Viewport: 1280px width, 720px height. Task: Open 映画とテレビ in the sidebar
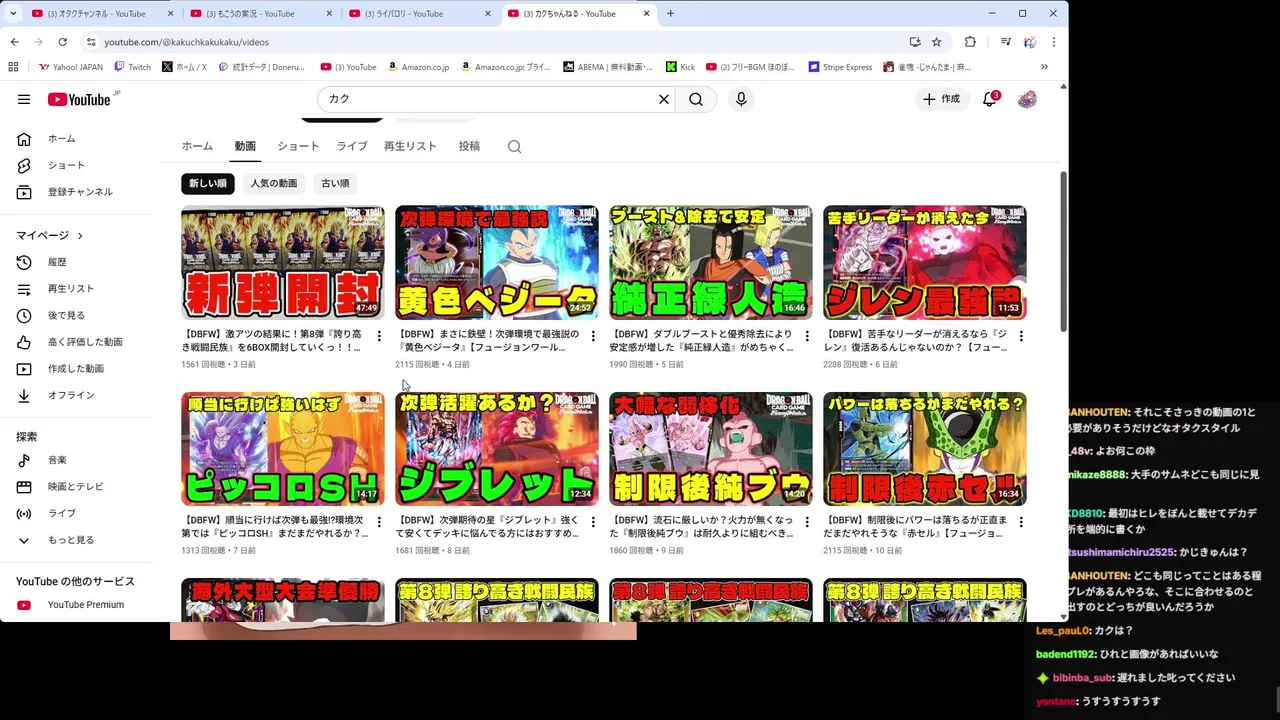click(76, 487)
